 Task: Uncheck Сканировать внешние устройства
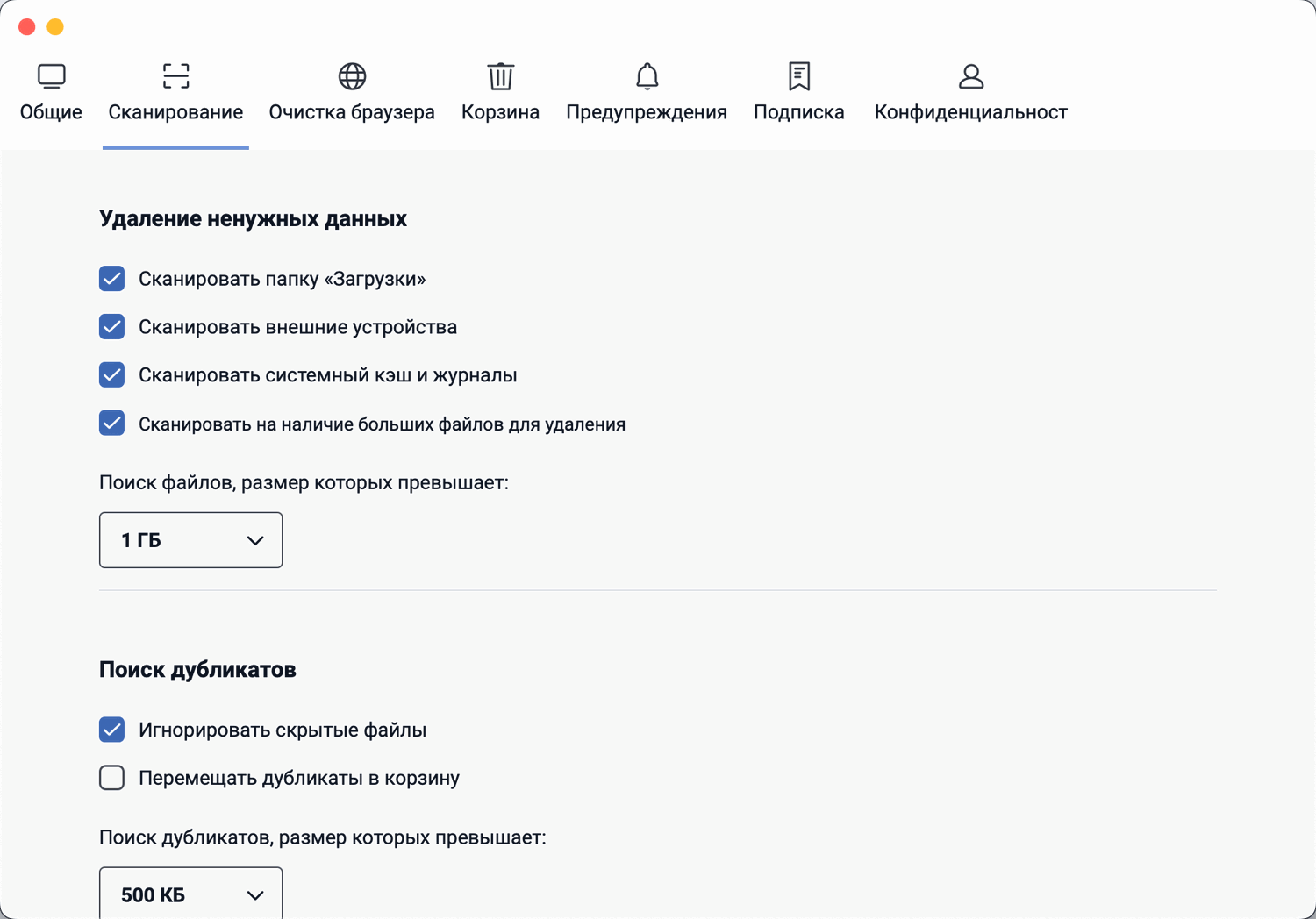tap(111, 327)
